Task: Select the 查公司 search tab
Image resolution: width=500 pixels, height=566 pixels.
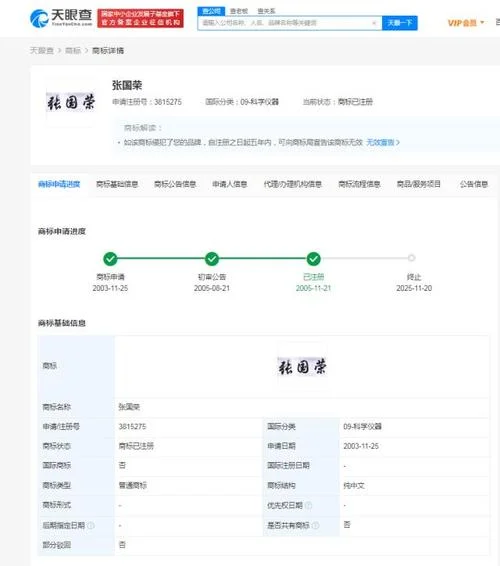Action: click(x=211, y=11)
